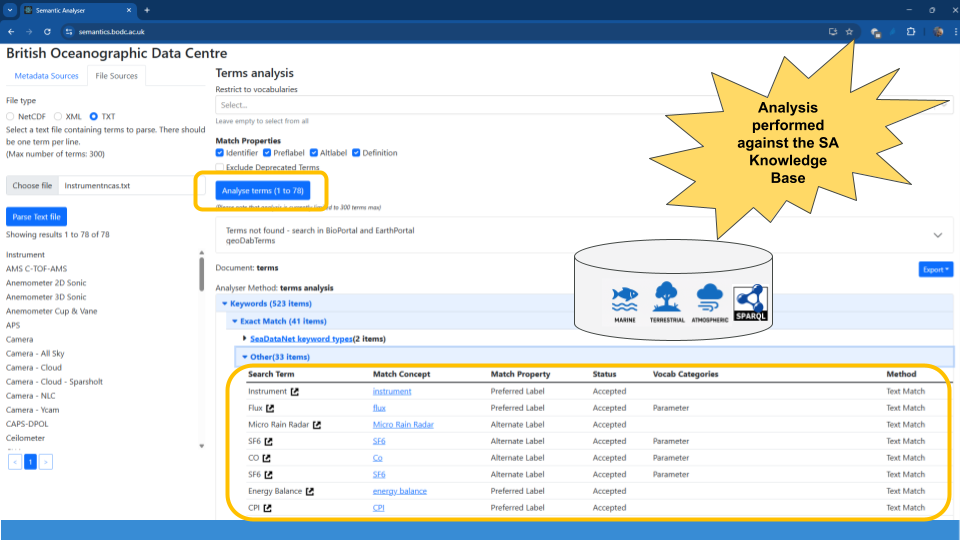Select AMS C-TOF-AMS in term list
The image size is (960, 540).
pos(36,269)
